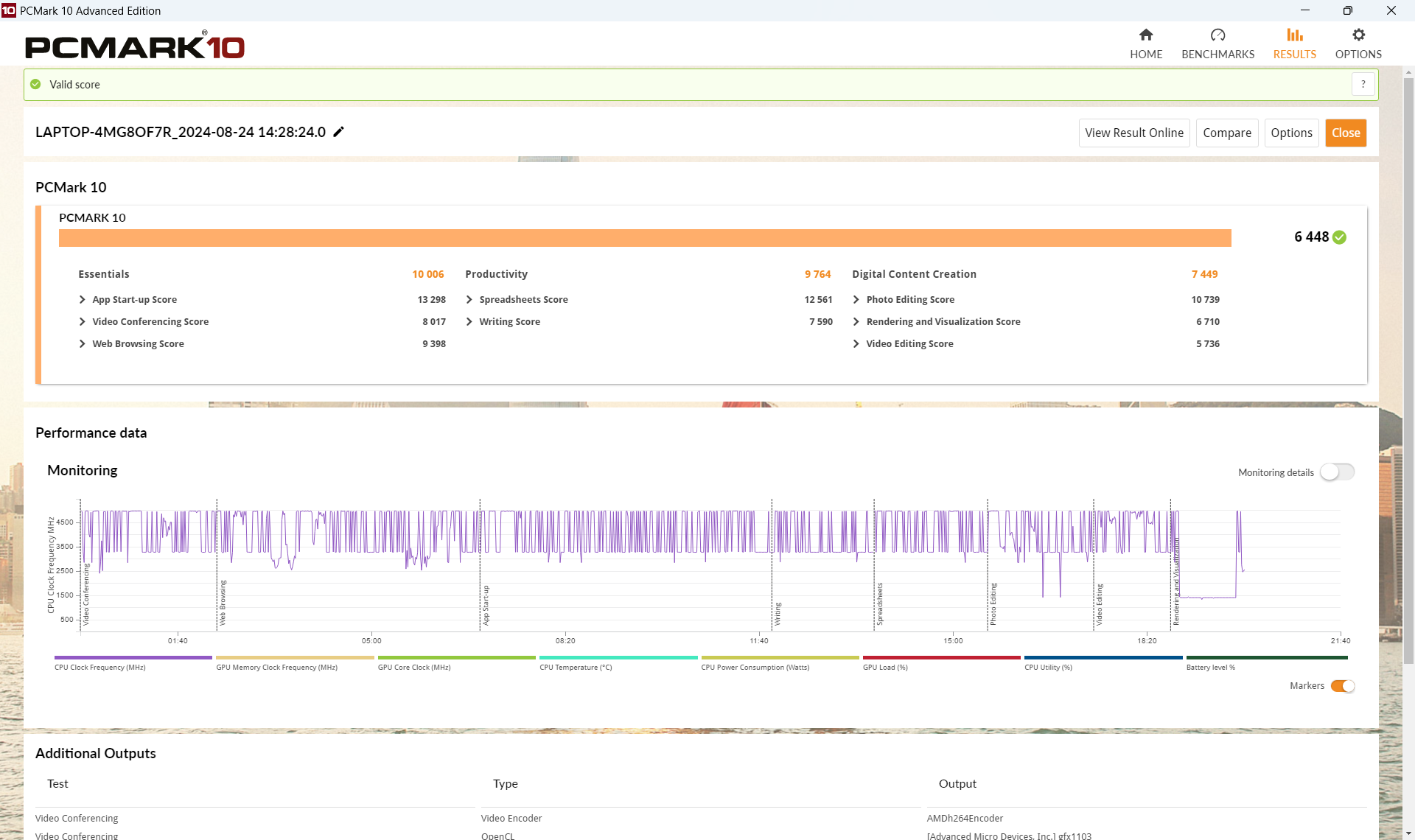
Task: Toggle CPU Power Consumption legend swatch
Action: [780, 657]
